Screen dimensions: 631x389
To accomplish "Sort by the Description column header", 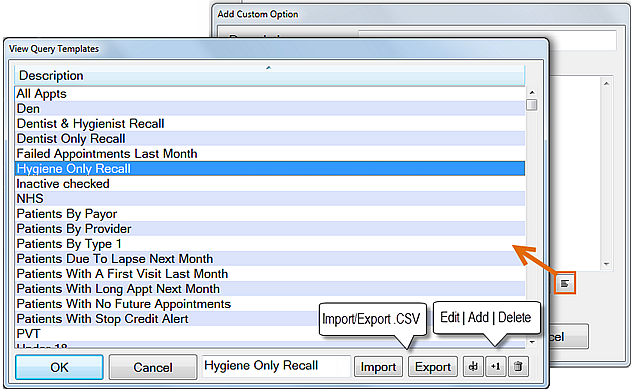I will point(270,76).
